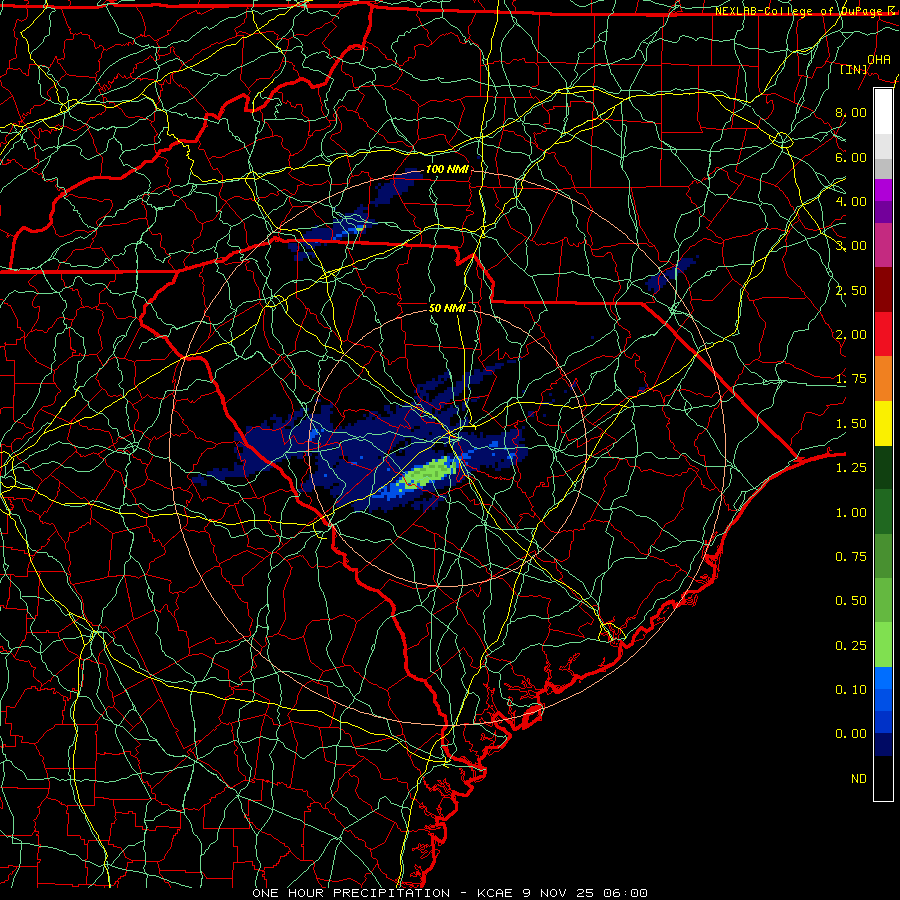The image size is (900, 900).
Task: Click the 0.10 legend value
Action: 851,690
